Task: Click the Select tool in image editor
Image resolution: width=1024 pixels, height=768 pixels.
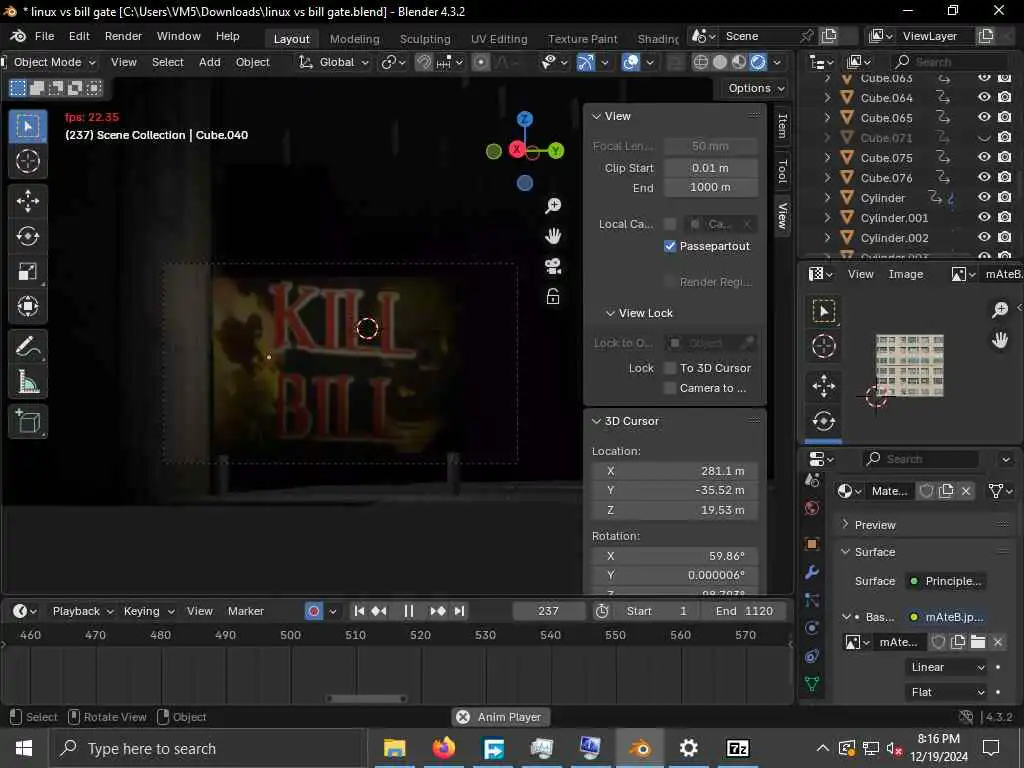Action: [824, 311]
